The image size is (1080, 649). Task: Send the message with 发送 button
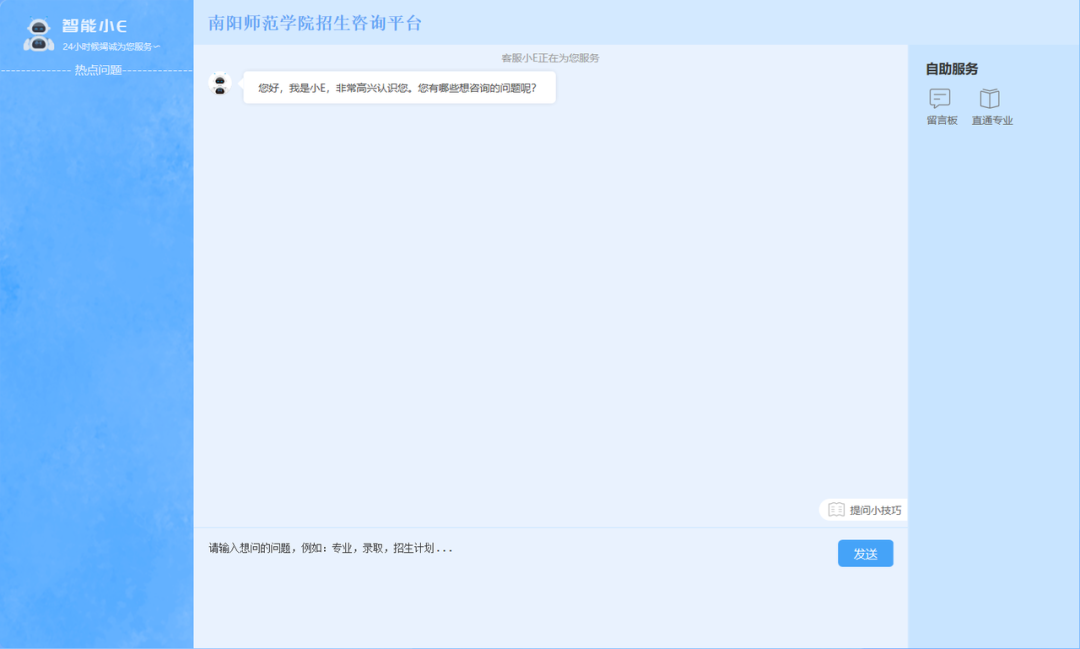[865, 553]
